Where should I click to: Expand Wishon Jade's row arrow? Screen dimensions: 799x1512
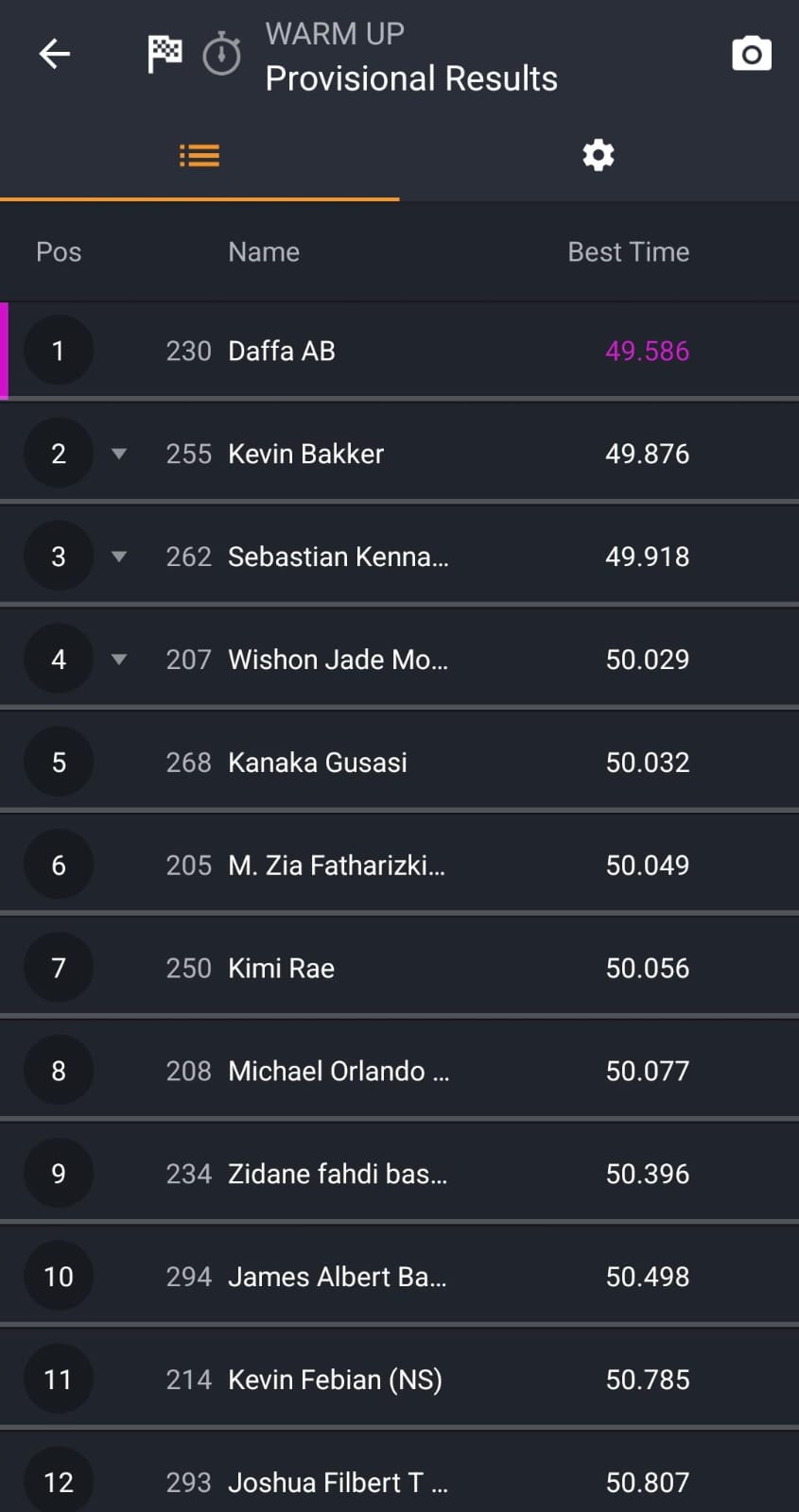tap(119, 660)
